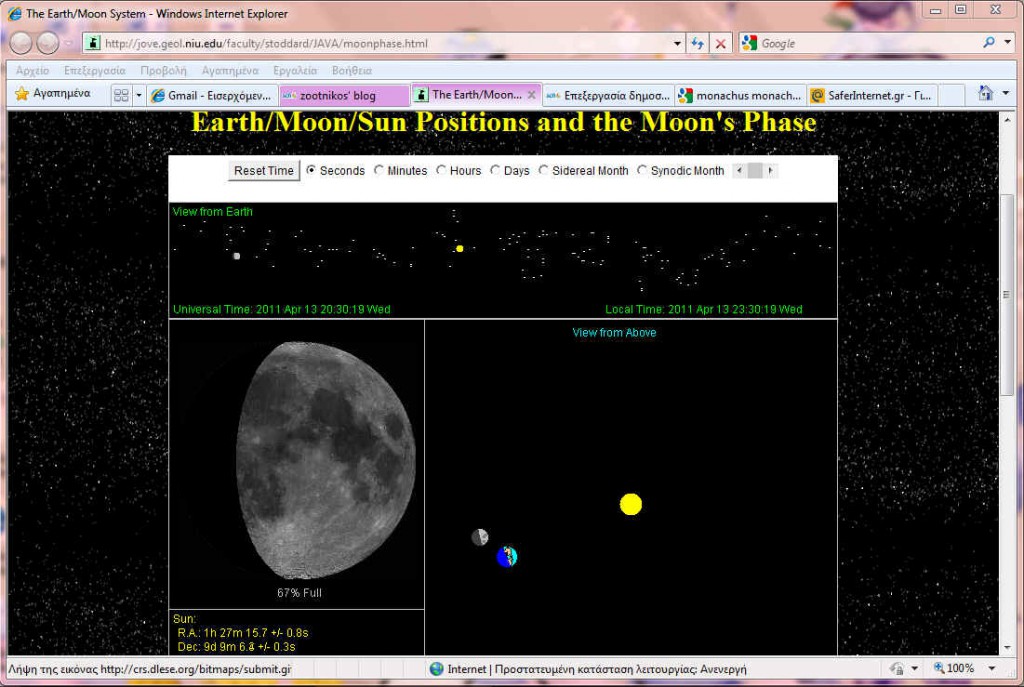
Task: Click the time speed slider thumb
Action: (755, 170)
